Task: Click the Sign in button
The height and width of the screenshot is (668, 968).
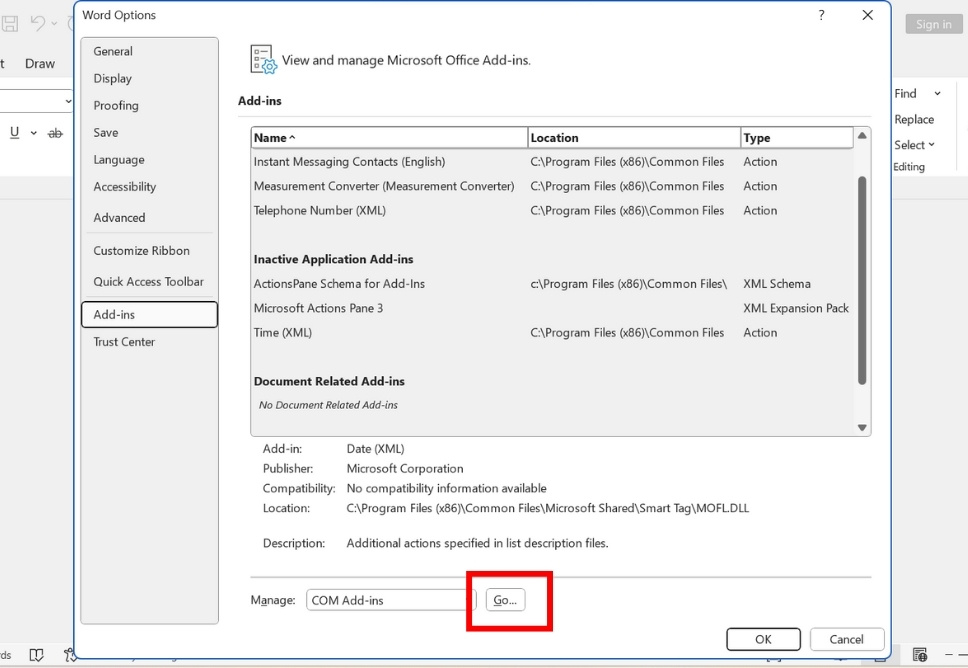Action: click(x=933, y=23)
